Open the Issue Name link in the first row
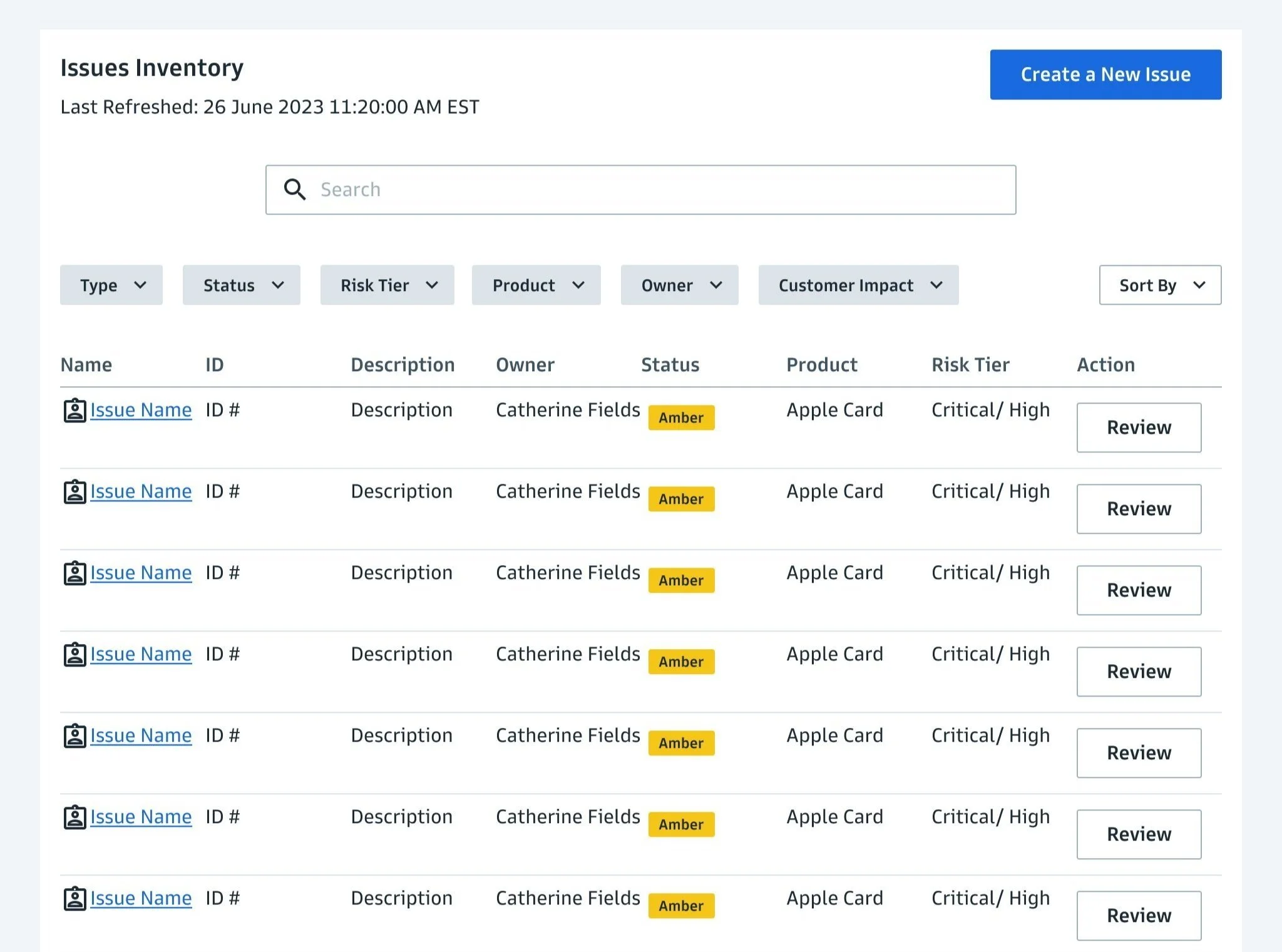1282x952 pixels. (141, 410)
